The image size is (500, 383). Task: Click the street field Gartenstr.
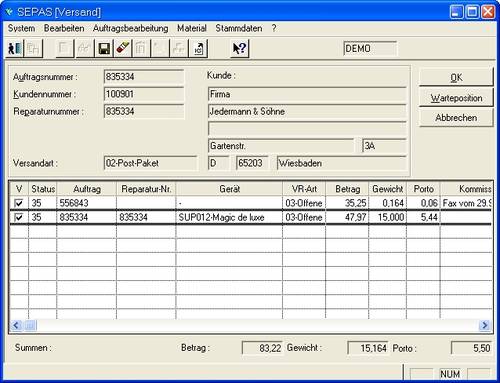click(x=281, y=146)
